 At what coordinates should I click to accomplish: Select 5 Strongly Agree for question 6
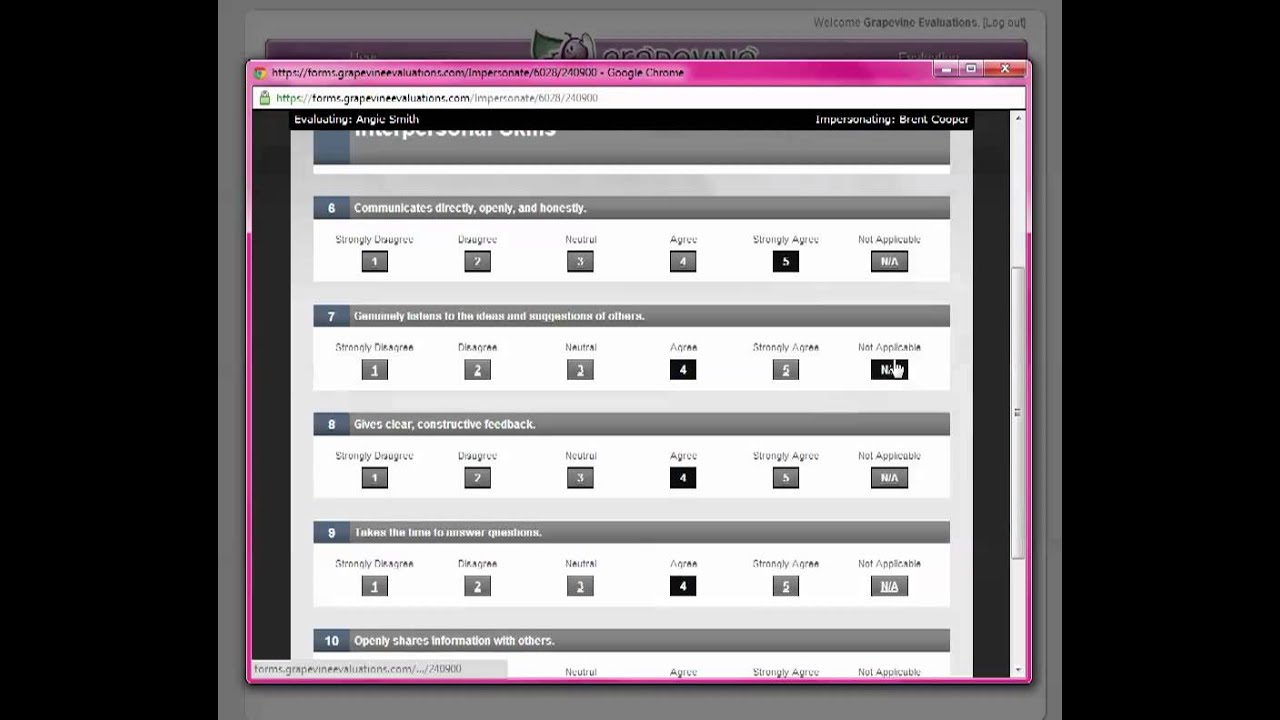[x=785, y=262]
